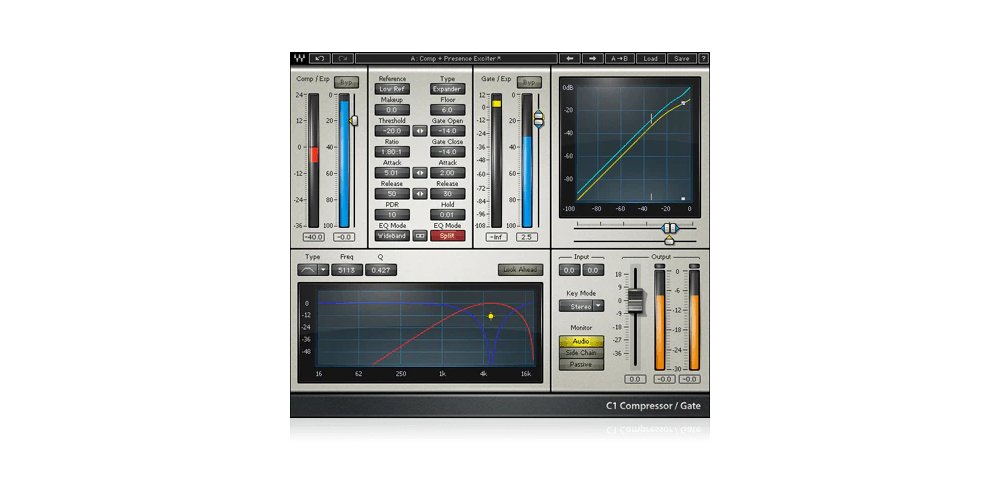
Task: Click the yellow-triangle slider under the dynamics graph
Action: tap(669, 240)
